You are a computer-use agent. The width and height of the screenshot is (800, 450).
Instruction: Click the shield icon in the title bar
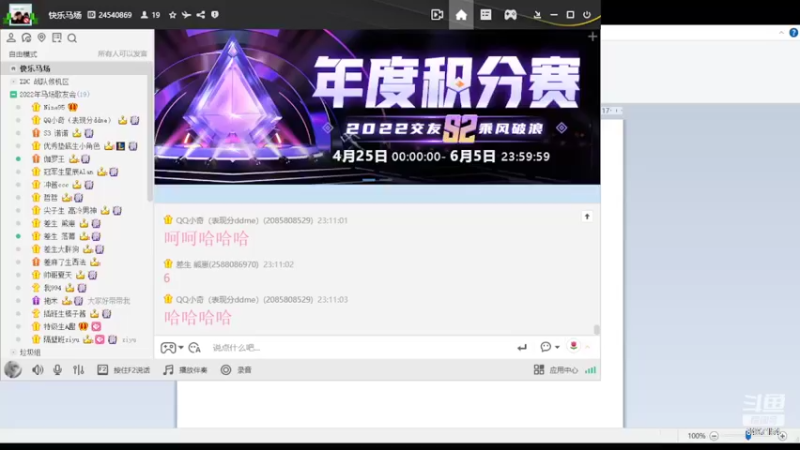[215, 15]
